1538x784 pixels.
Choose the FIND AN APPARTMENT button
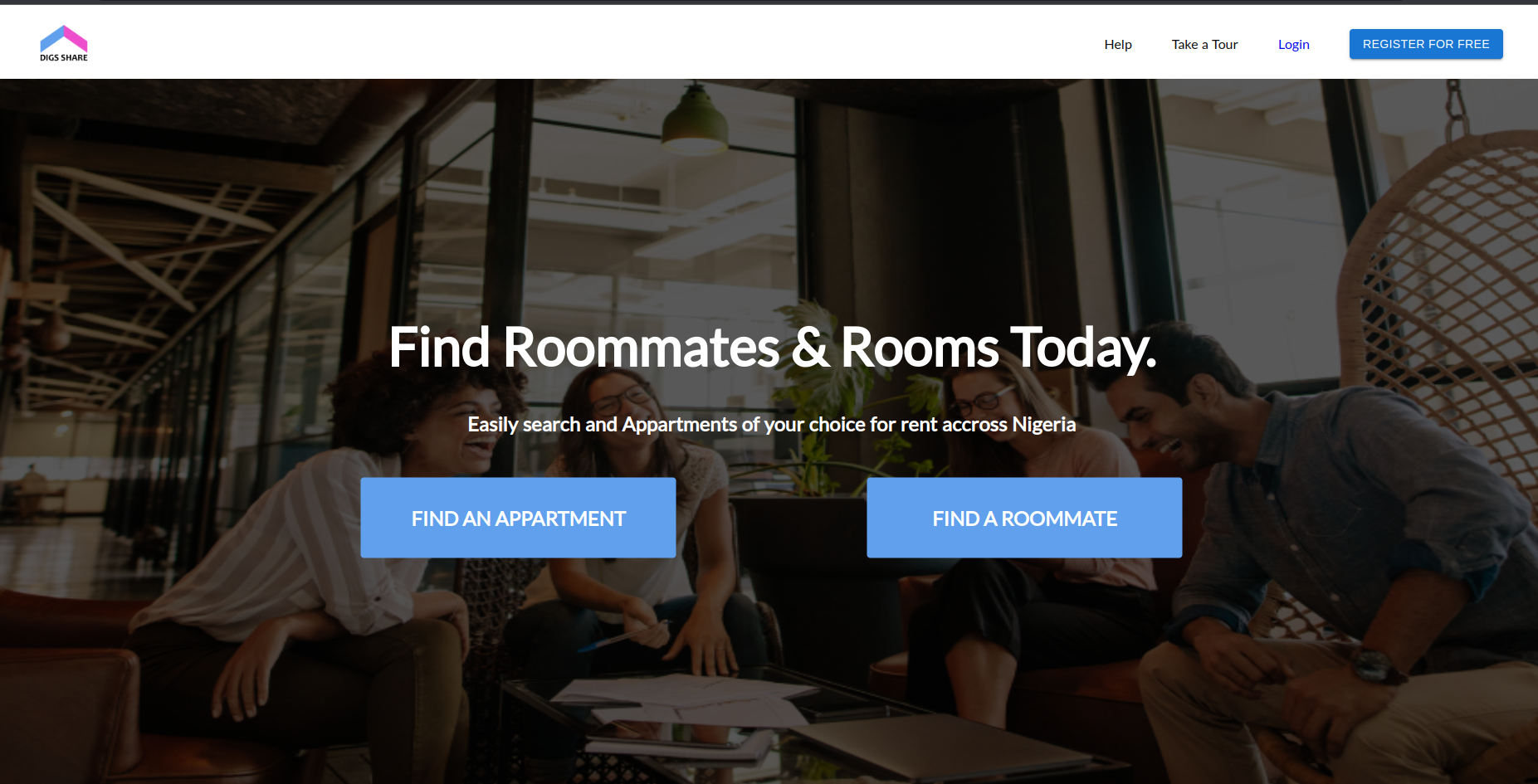click(518, 518)
